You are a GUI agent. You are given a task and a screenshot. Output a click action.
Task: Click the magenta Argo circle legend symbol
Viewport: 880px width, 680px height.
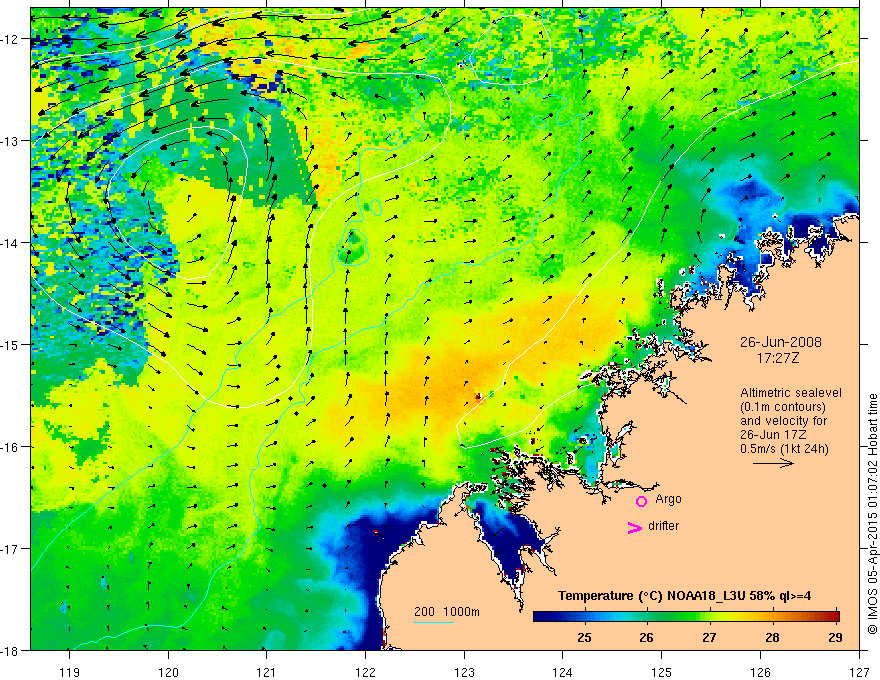[x=641, y=501]
